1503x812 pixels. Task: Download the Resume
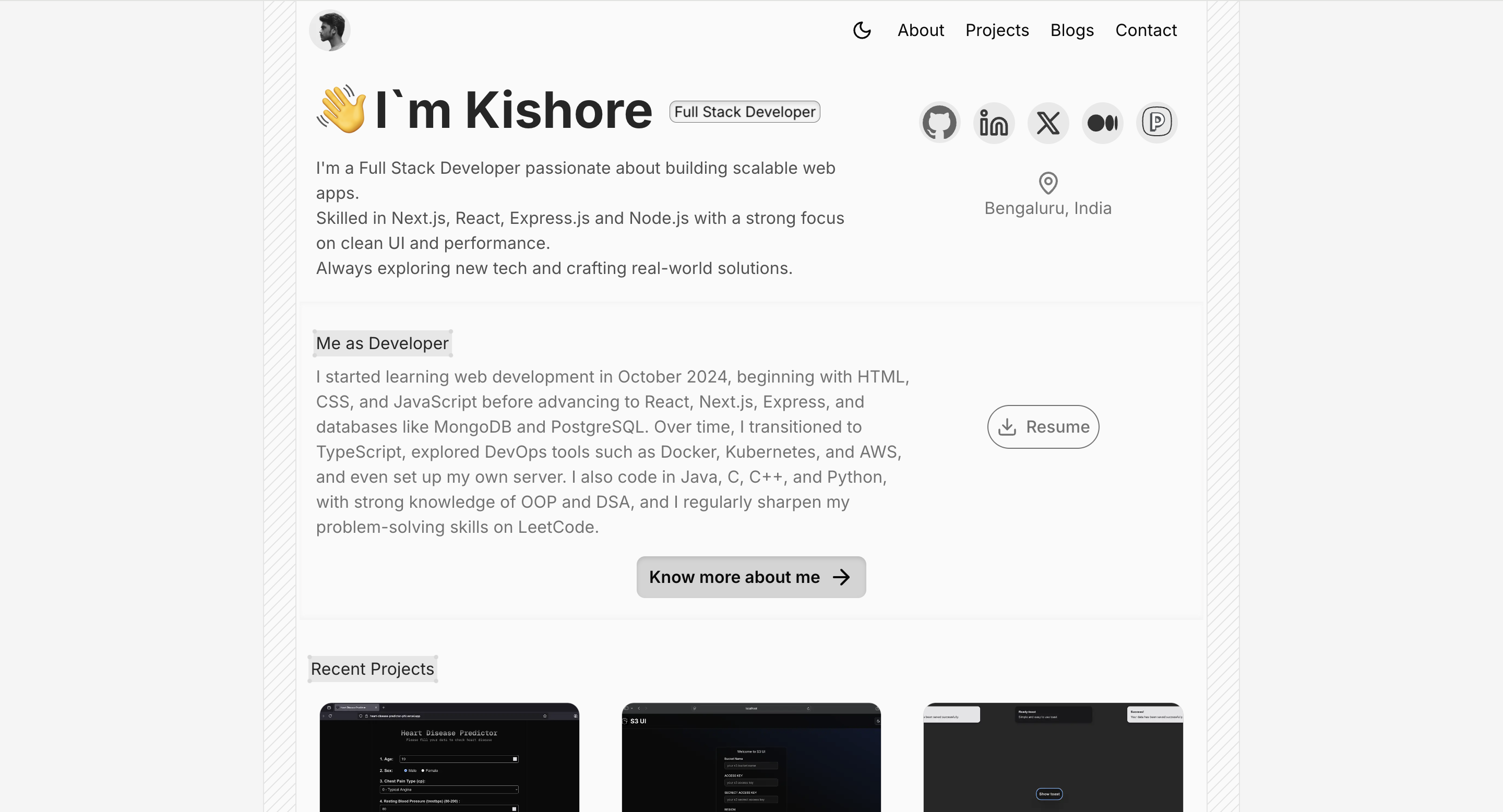pyautogui.click(x=1043, y=427)
